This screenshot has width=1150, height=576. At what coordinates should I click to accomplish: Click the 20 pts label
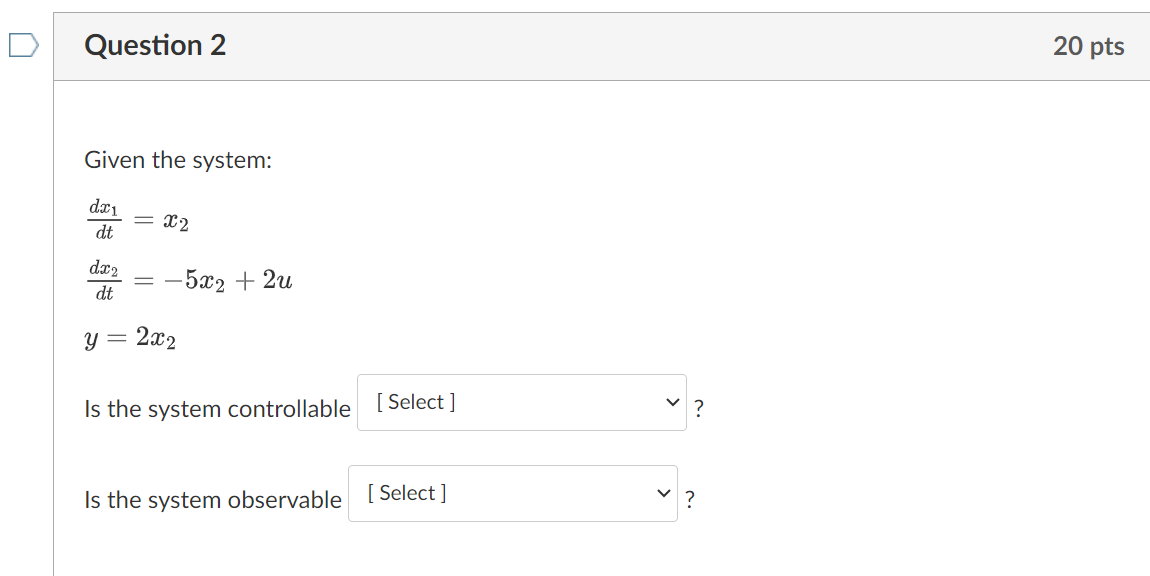click(1088, 46)
